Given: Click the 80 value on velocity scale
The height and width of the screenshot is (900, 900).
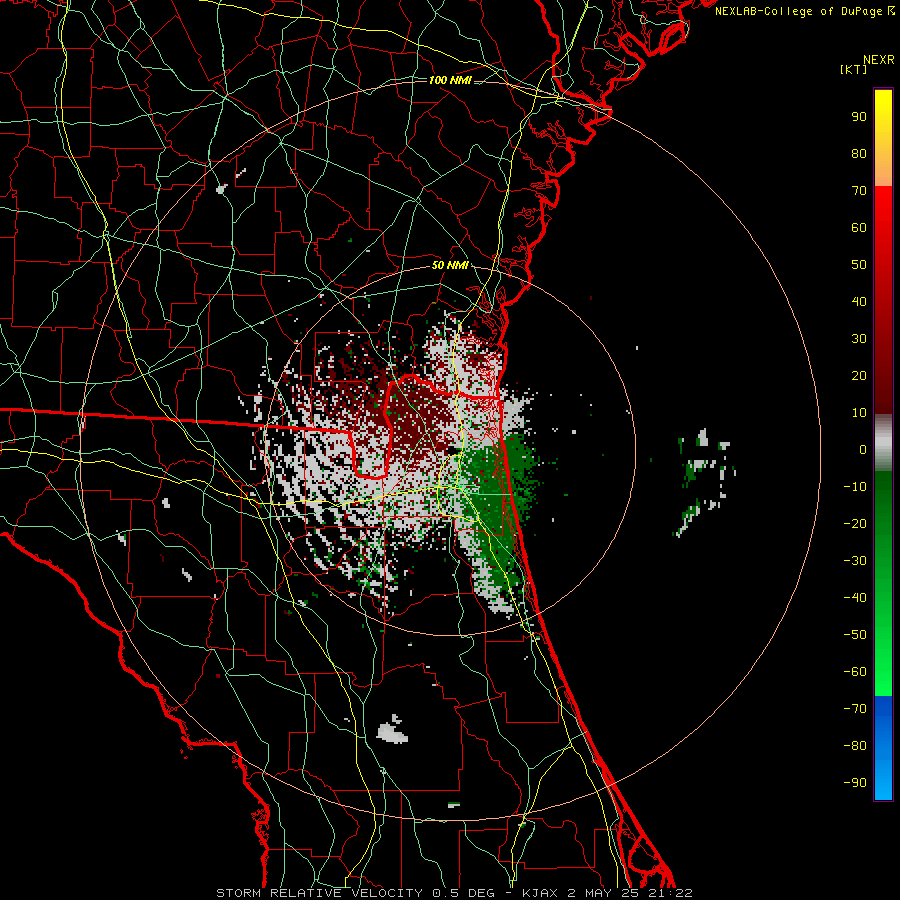Looking at the screenshot, I should pos(859,153).
